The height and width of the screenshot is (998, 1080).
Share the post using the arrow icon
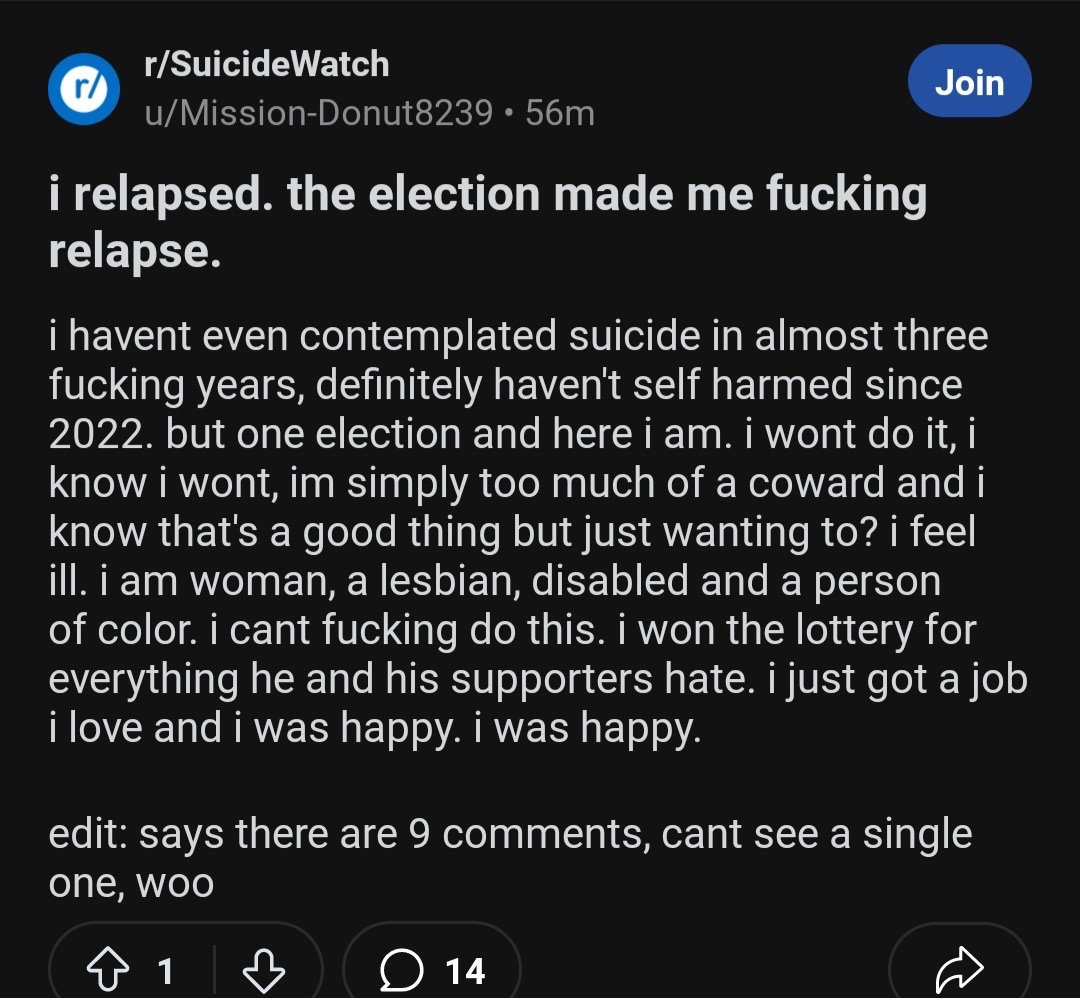click(959, 970)
